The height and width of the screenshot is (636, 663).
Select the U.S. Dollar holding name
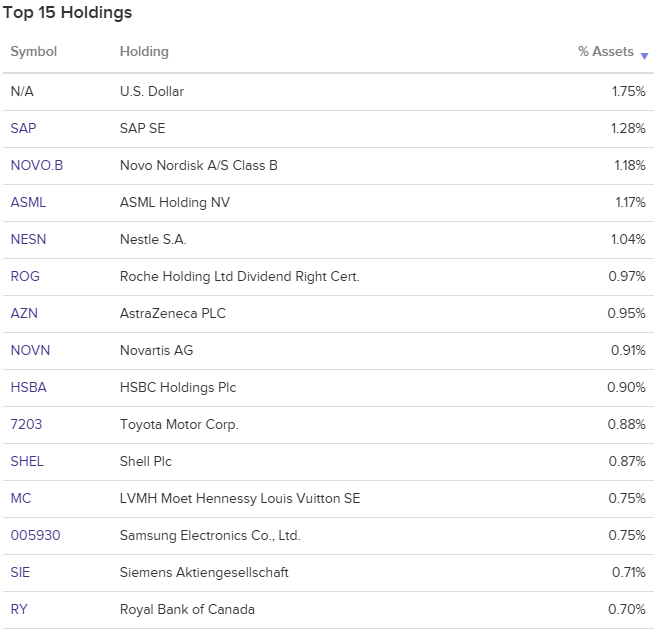click(x=152, y=91)
